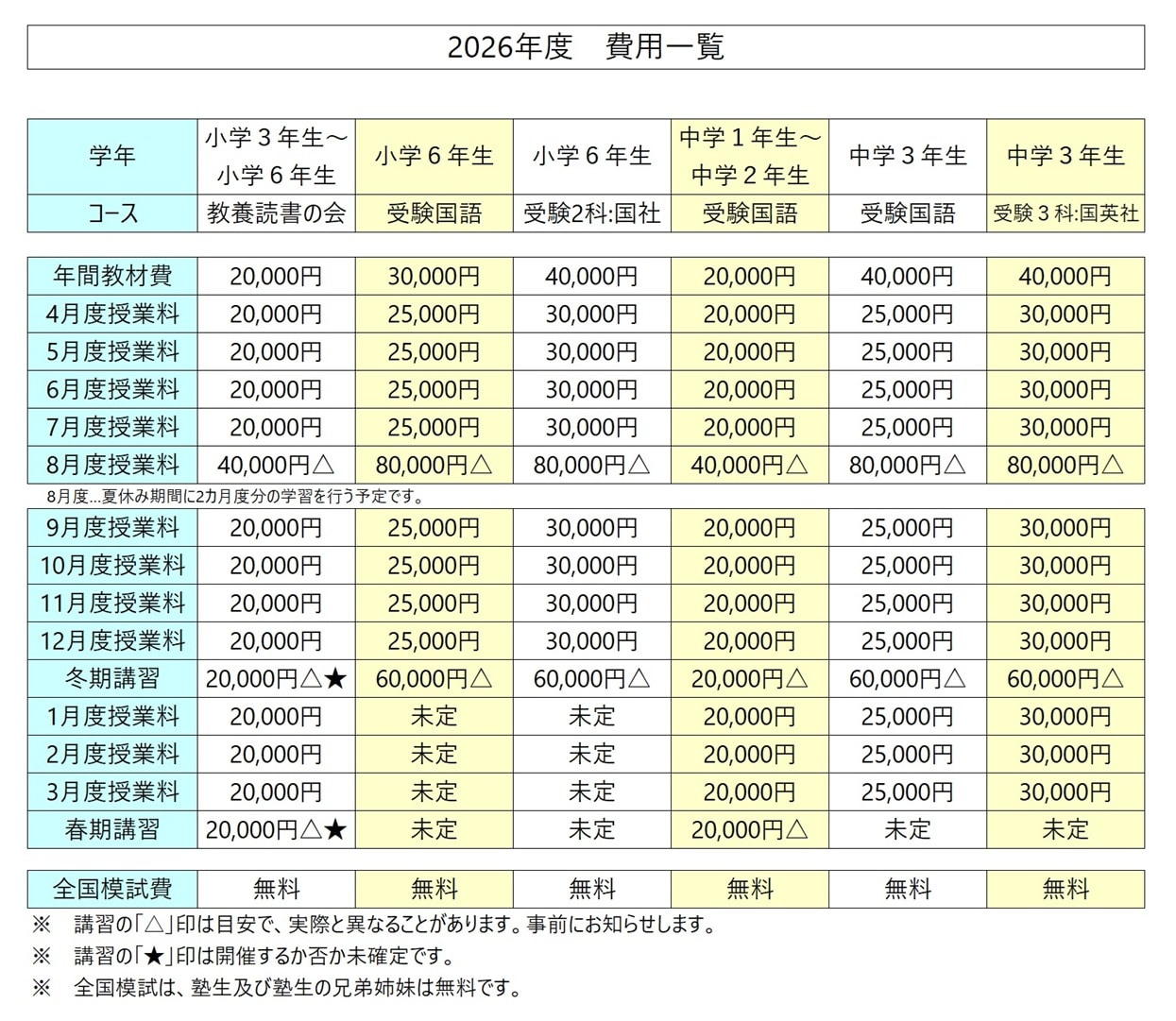The image size is (1176, 1021).
Task: Click 1月度授業料 未定 under 受験2科:国社
Action: click(x=592, y=717)
